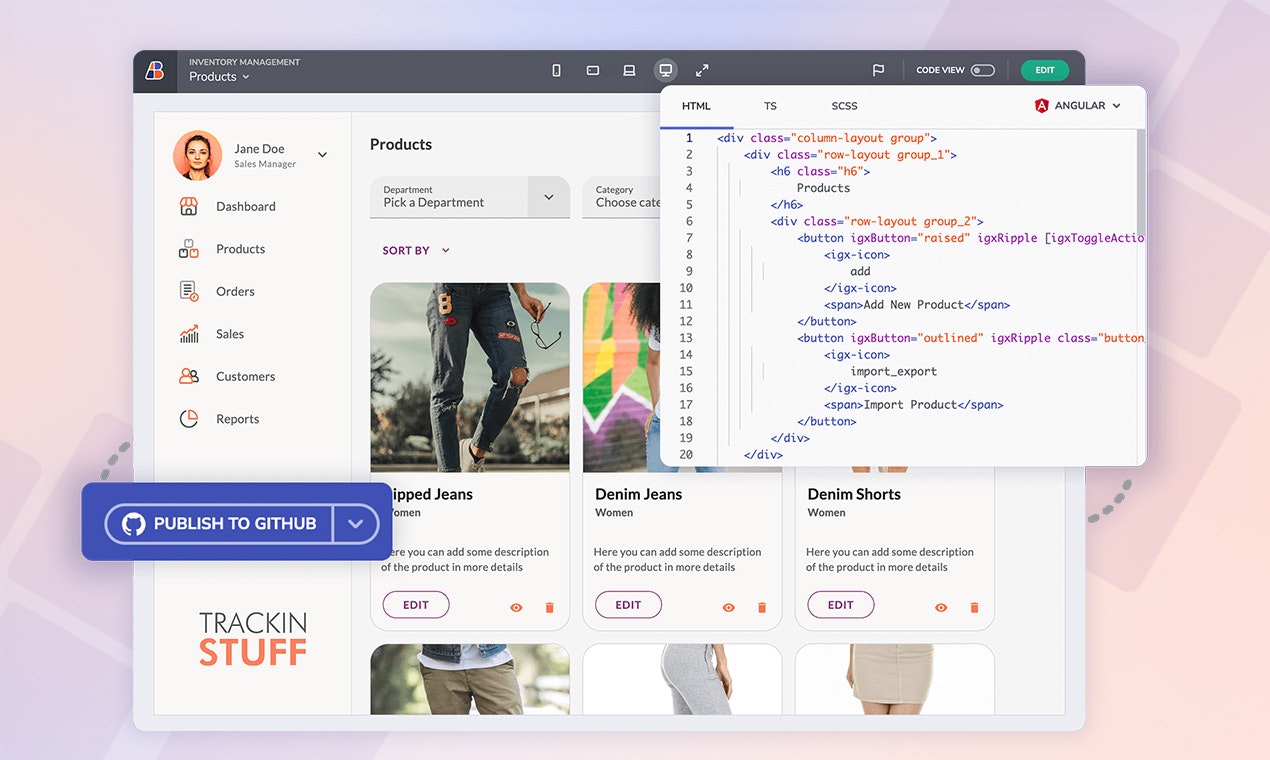Open Dashboard from the sidebar
Screen dimensions: 1270x760
click(246, 206)
